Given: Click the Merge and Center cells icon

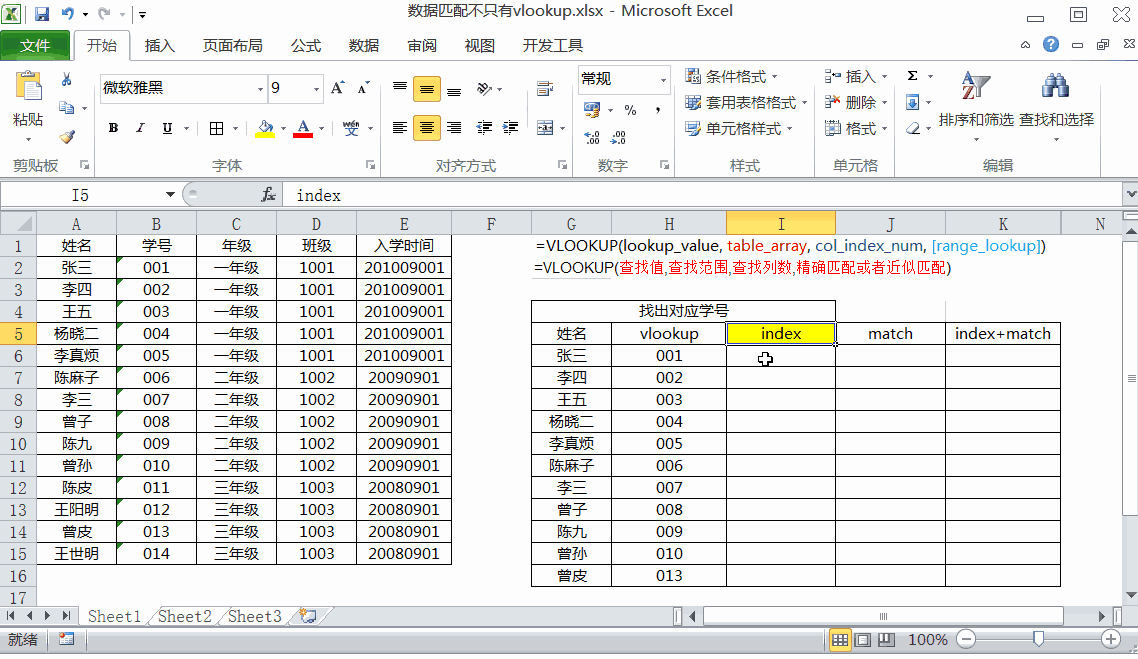Looking at the screenshot, I should 545,128.
